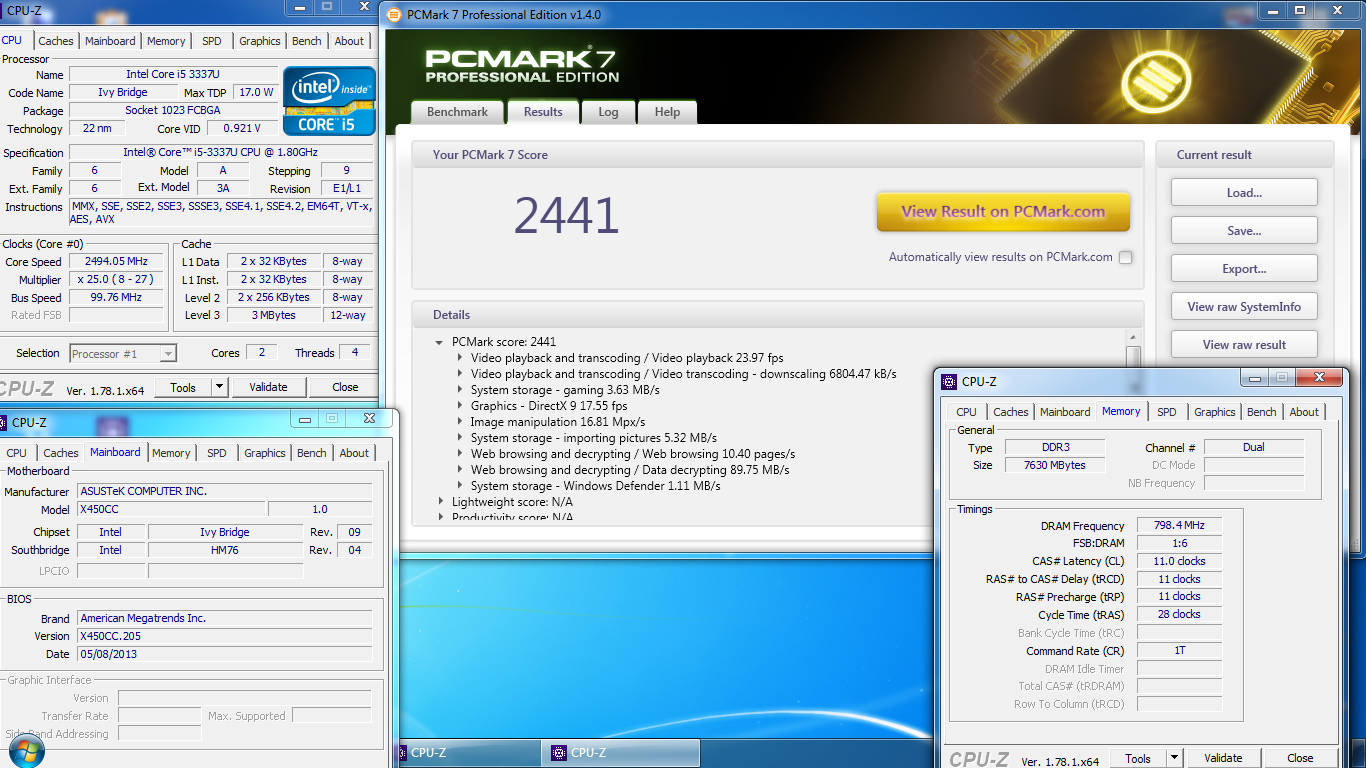
Task: Select the PCMark Benchmark tab
Action: point(457,112)
